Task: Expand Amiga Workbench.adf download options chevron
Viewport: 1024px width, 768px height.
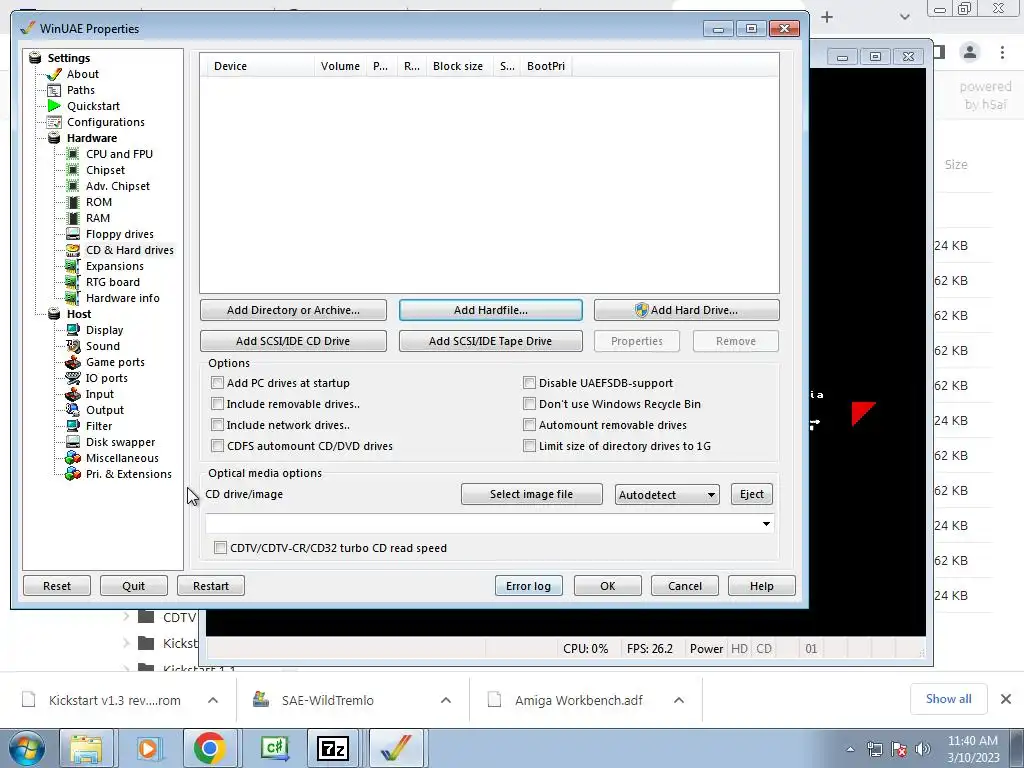Action: (679, 700)
